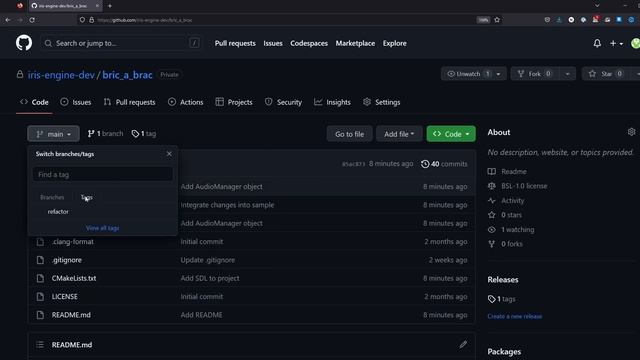This screenshot has height=360, width=640.
Task: Open Pull requests in top navigation
Action: (x=235, y=43)
